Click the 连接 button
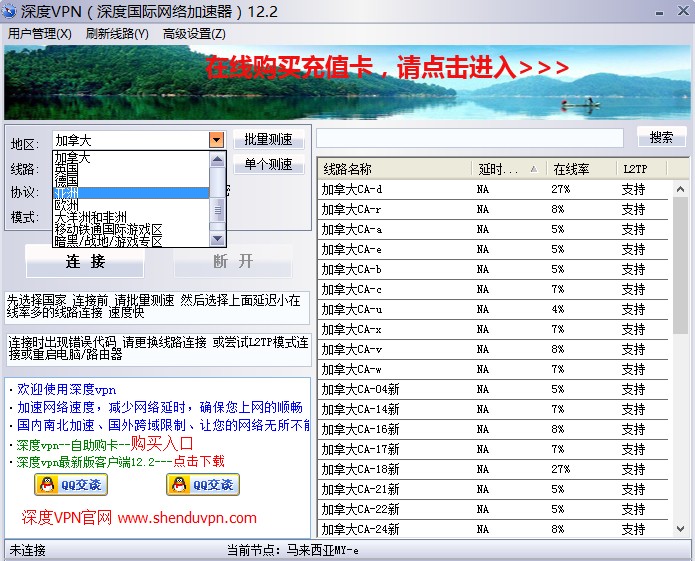 [x=85, y=261]
